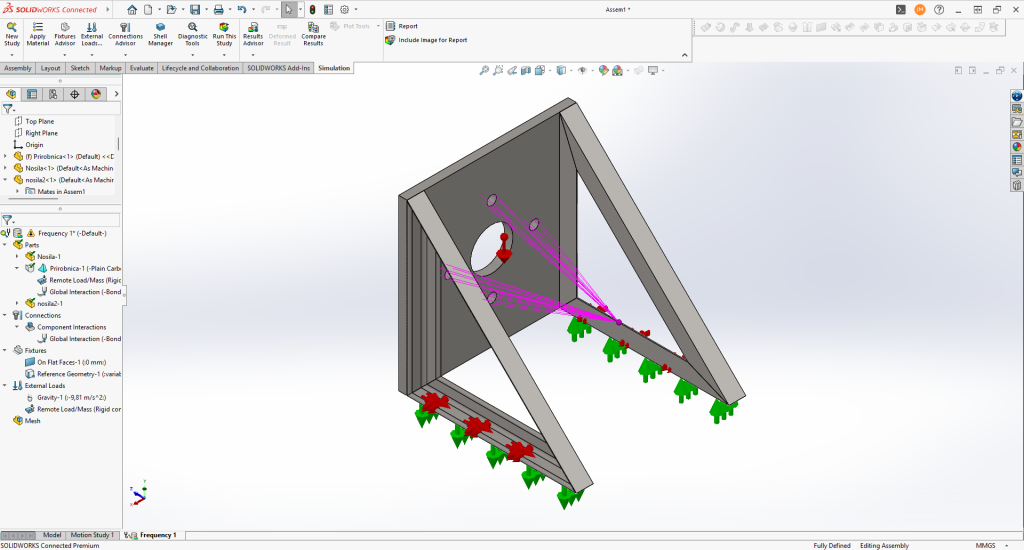Open Appearances color ball in task pane
Screen dimensions: 1024x550
[x=1017, y=147]
